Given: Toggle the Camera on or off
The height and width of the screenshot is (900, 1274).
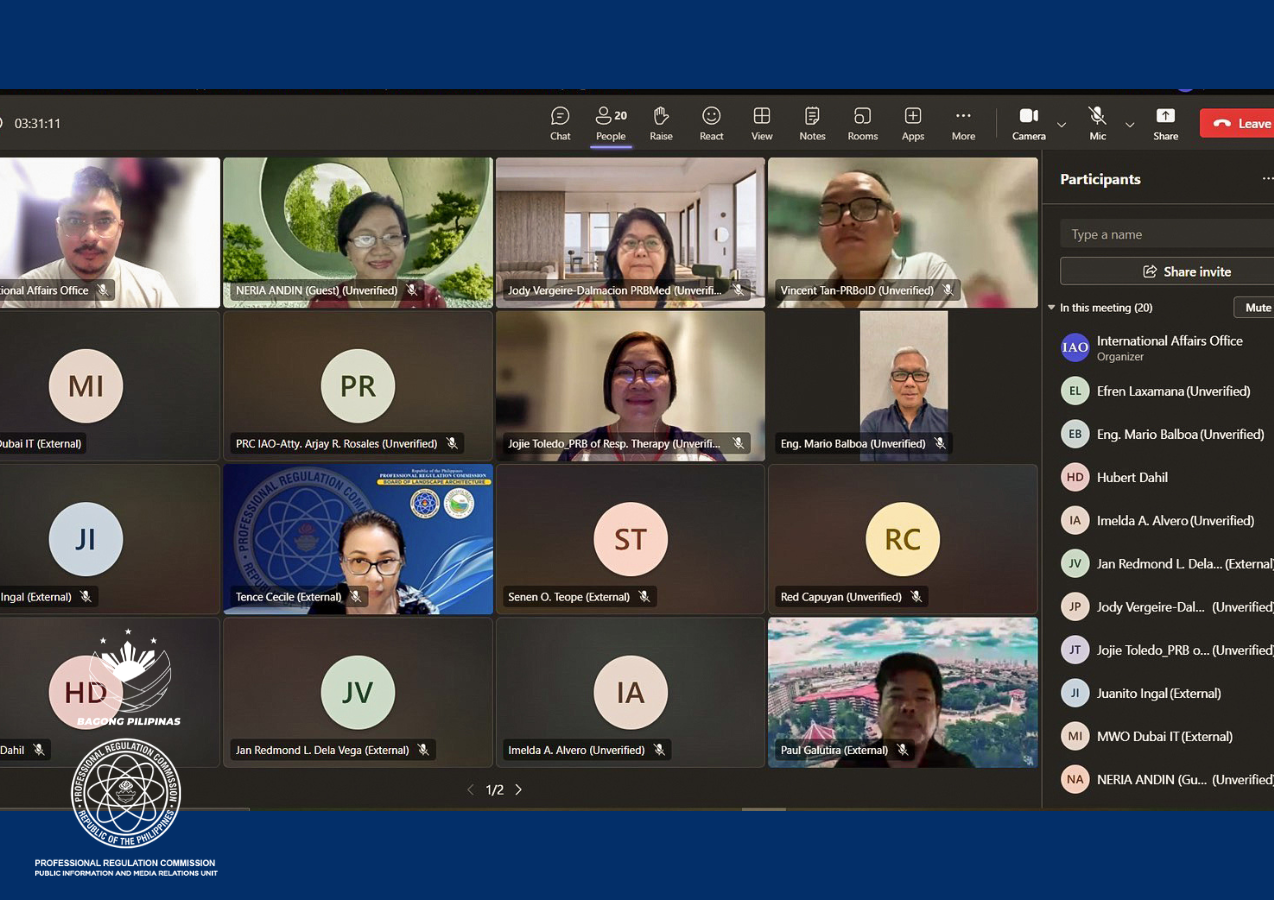Looking at the screenshot, I should 1028,124.
